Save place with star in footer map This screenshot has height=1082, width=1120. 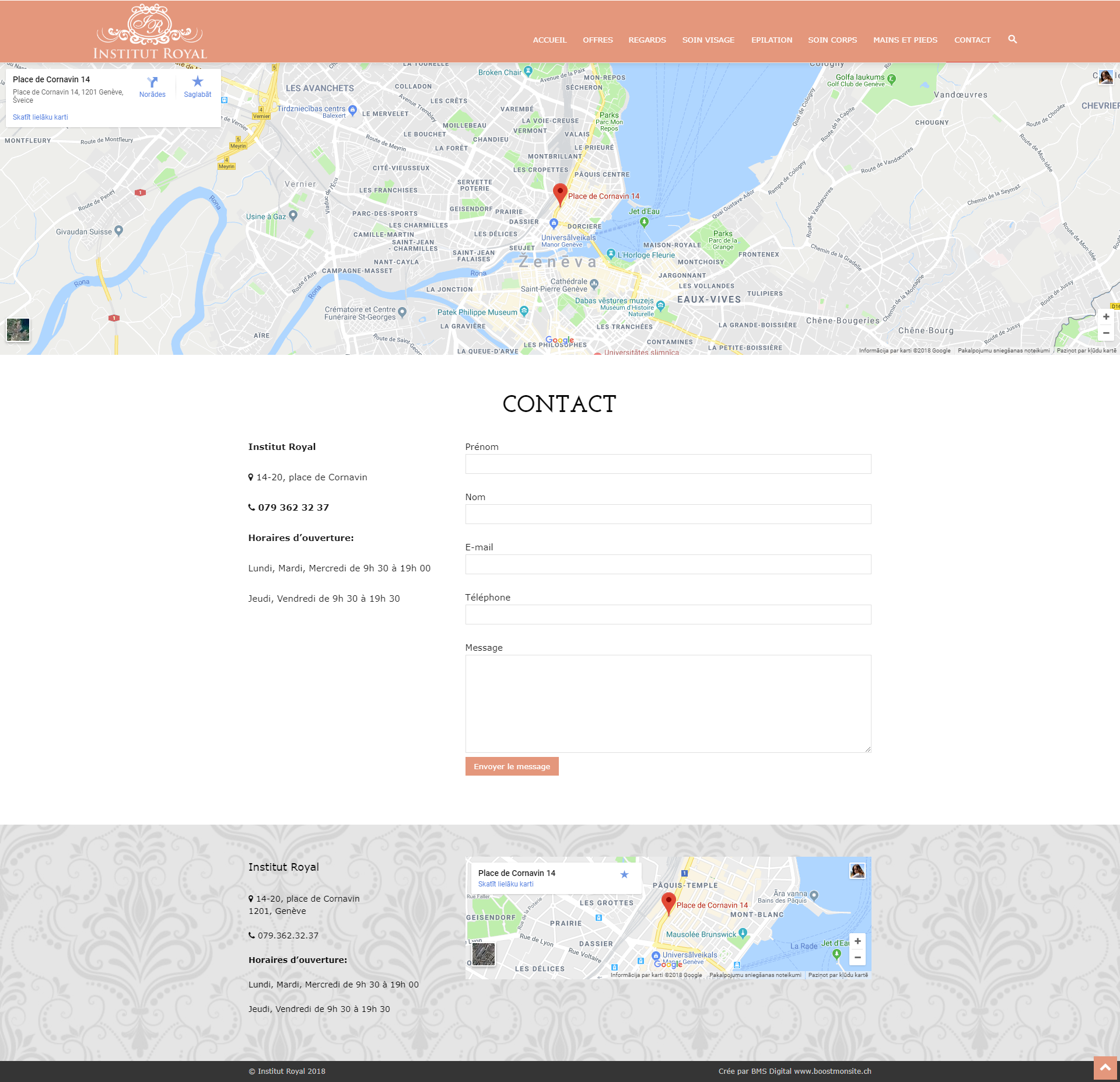(x=624, y=874)
